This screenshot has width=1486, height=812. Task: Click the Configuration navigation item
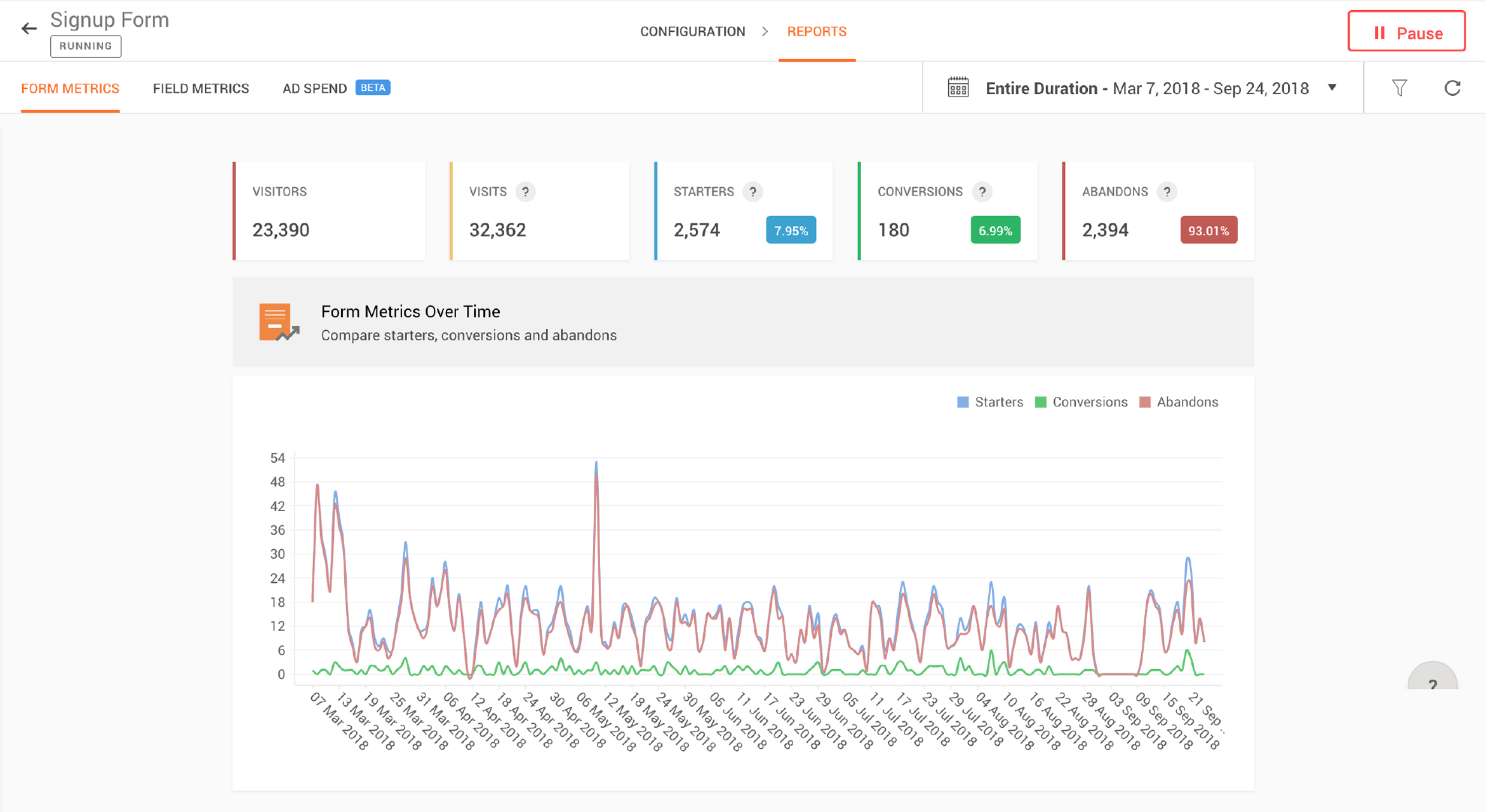tap(694, 31)
